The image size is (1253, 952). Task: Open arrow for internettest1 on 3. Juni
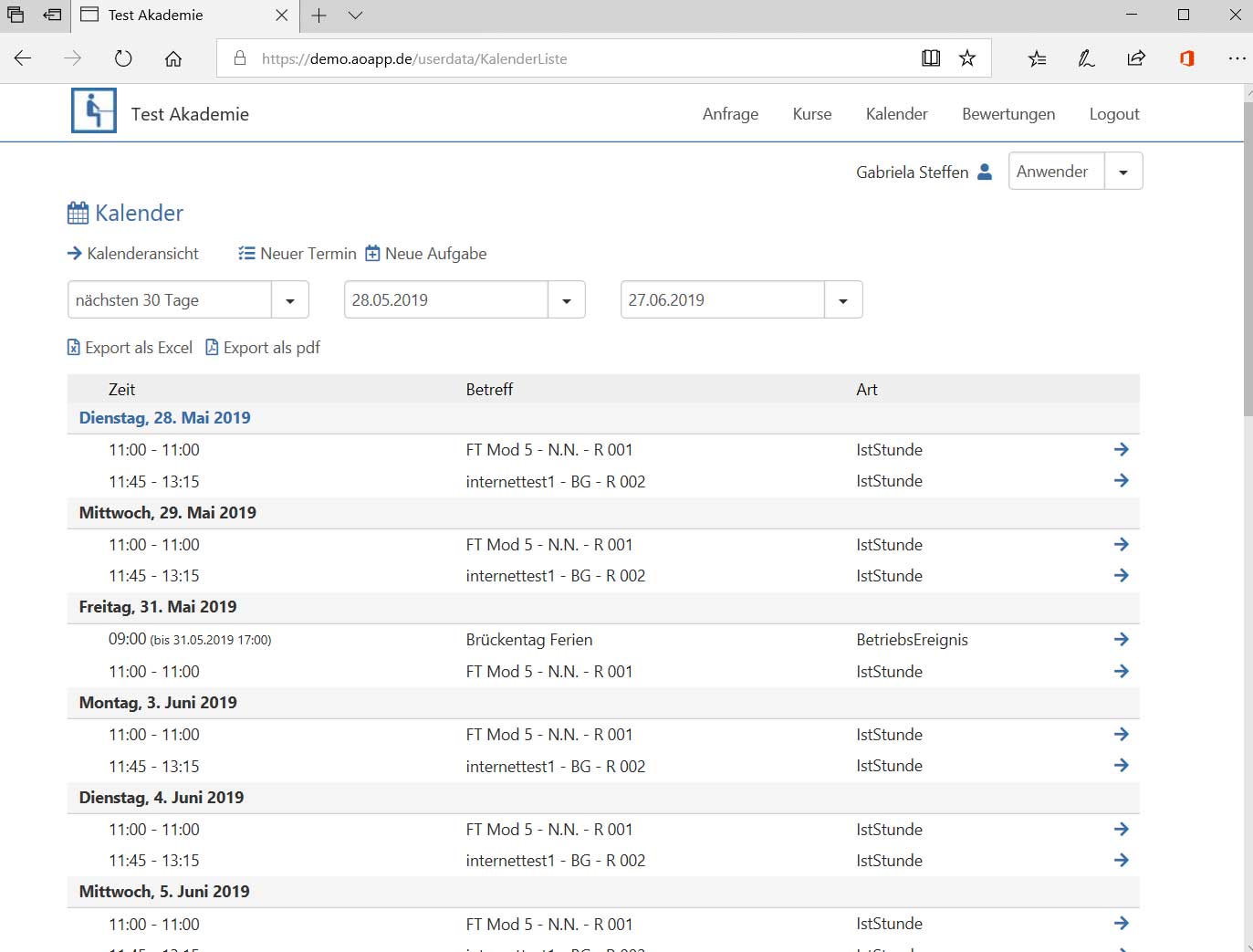[1122, 765]
